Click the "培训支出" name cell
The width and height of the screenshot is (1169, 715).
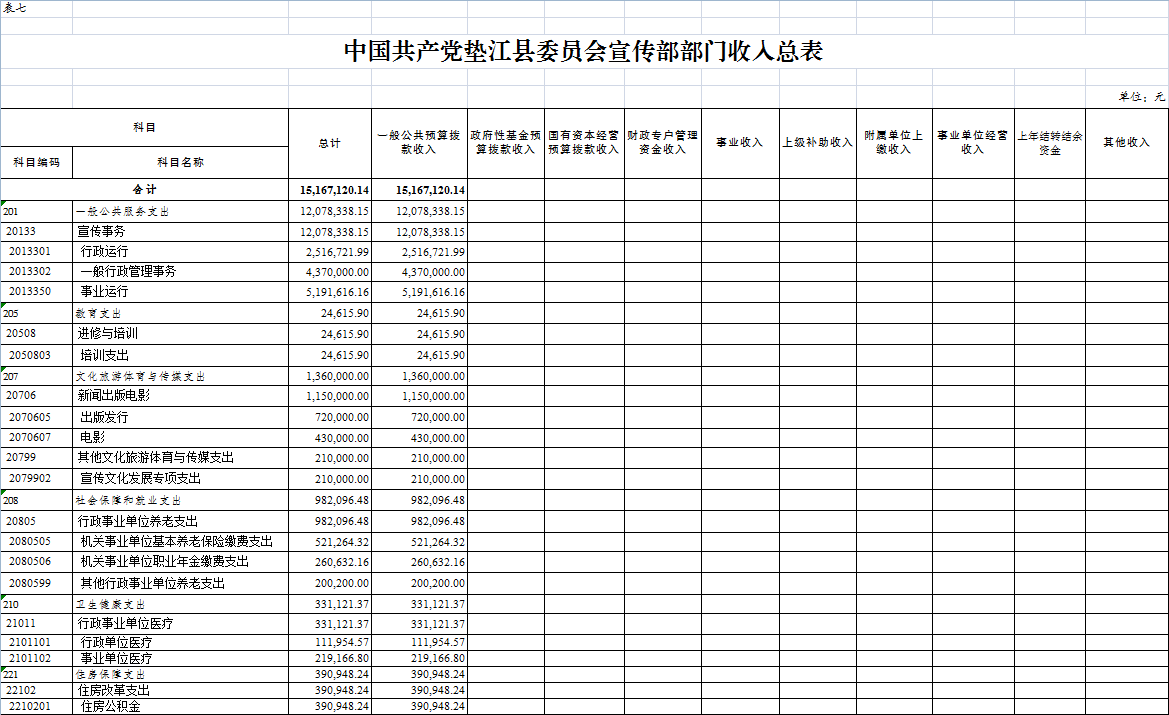pos(180,355)
